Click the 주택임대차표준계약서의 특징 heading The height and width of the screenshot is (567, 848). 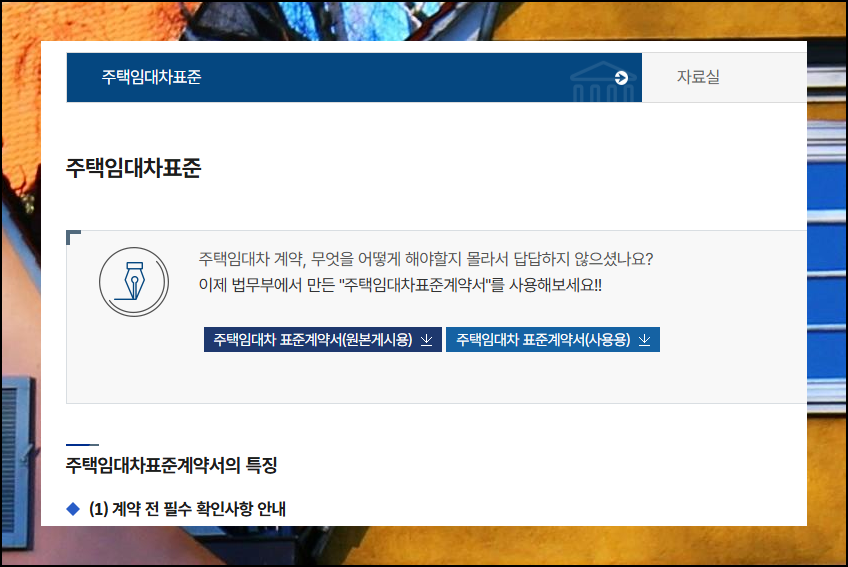(171, 465)
